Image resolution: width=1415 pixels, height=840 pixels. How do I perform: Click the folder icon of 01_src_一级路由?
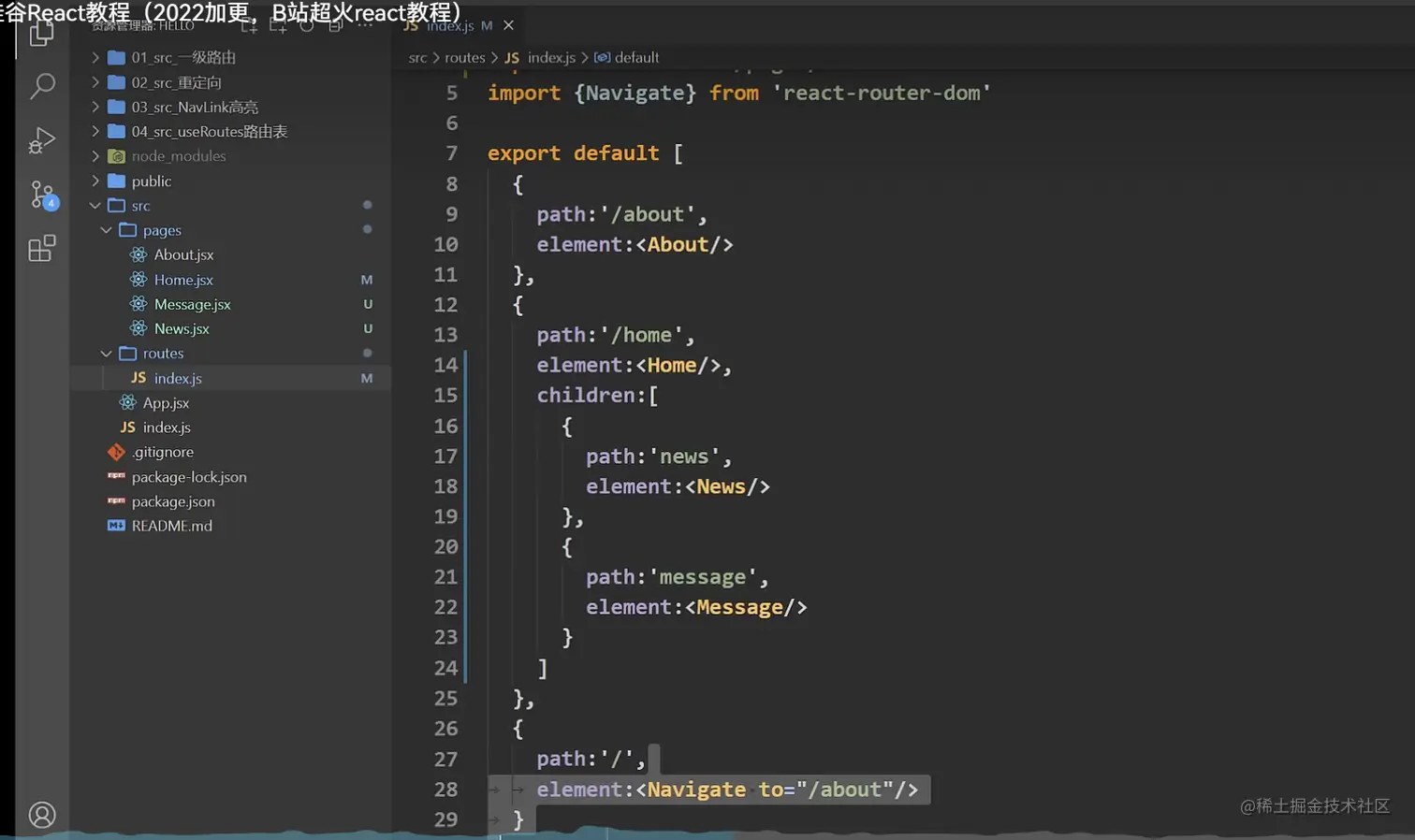click(117, 57)
